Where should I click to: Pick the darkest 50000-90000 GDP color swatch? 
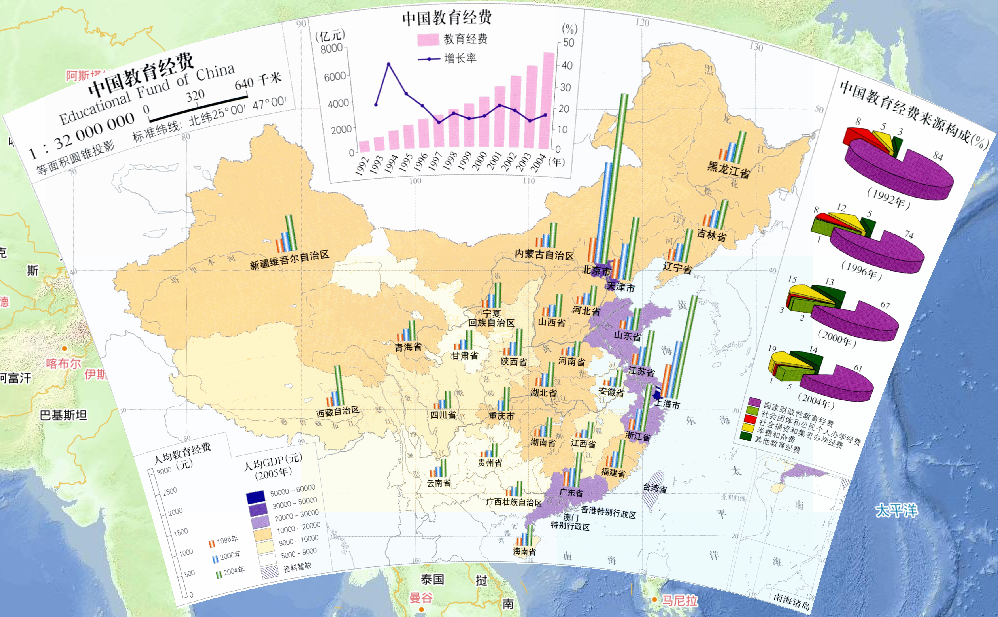255,497
